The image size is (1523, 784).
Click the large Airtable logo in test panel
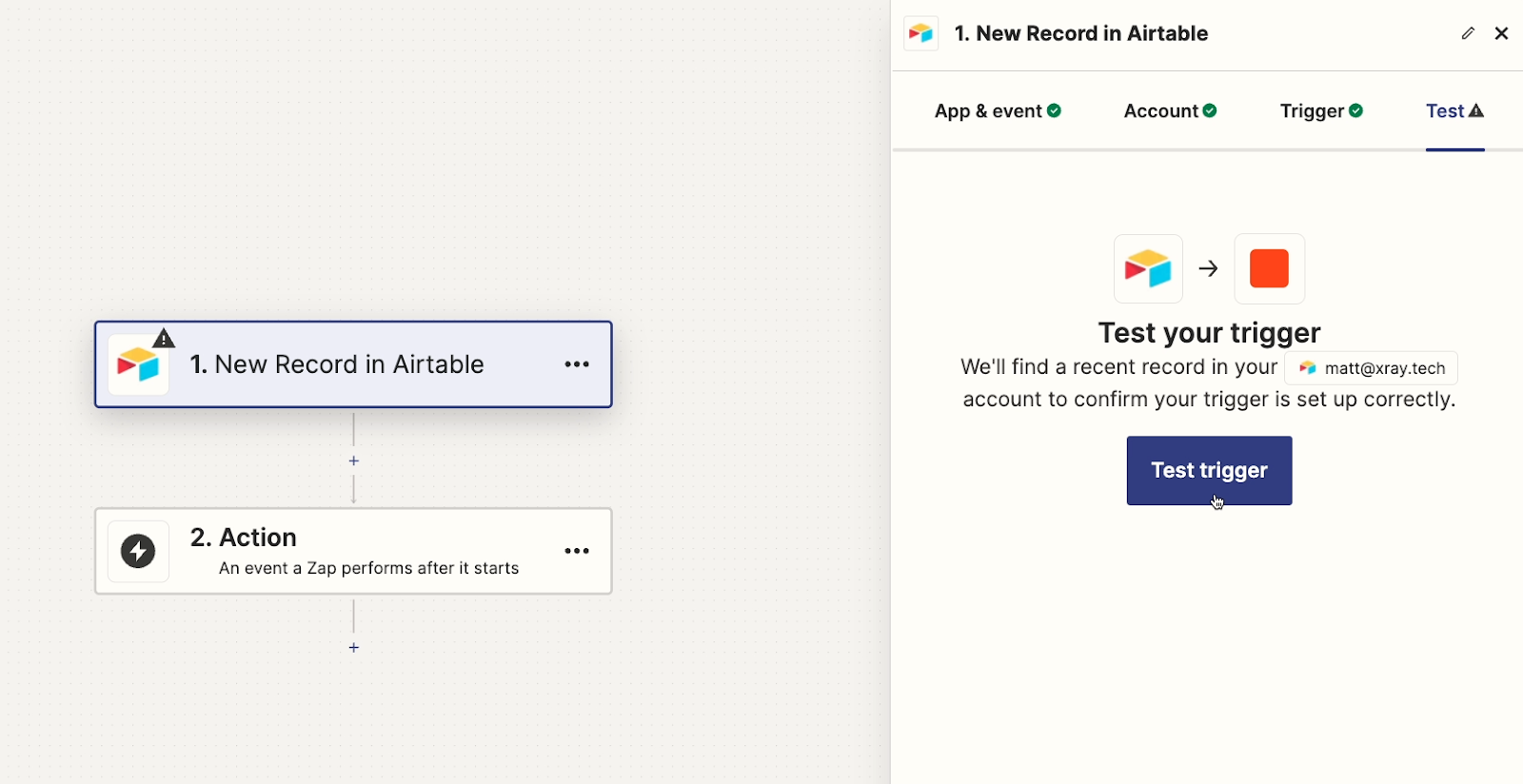click(1148, 268)
